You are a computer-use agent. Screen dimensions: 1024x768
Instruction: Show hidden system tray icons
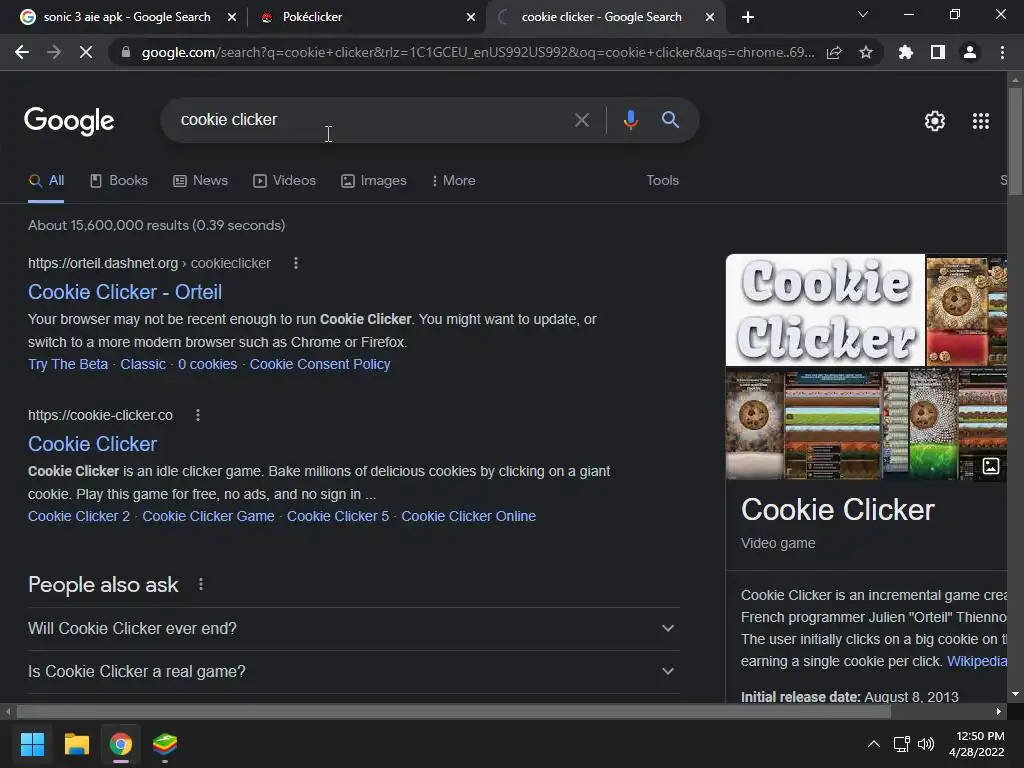(873, 744)
